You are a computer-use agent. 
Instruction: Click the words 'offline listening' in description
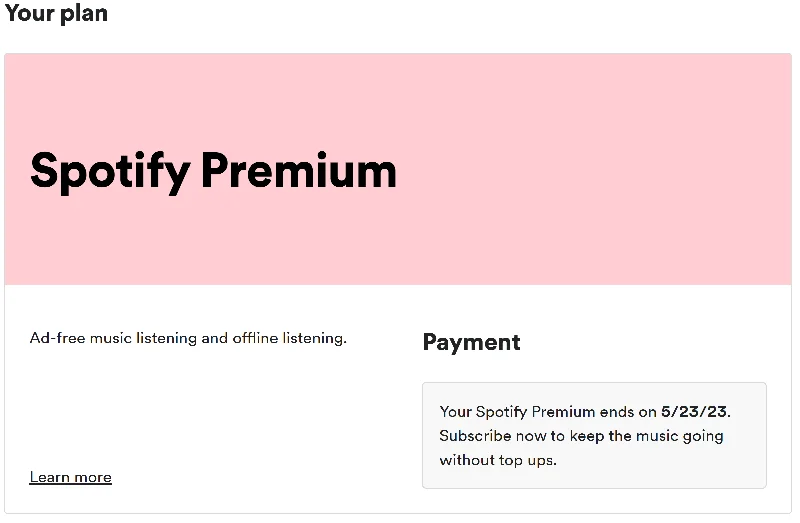click(288, 338)
